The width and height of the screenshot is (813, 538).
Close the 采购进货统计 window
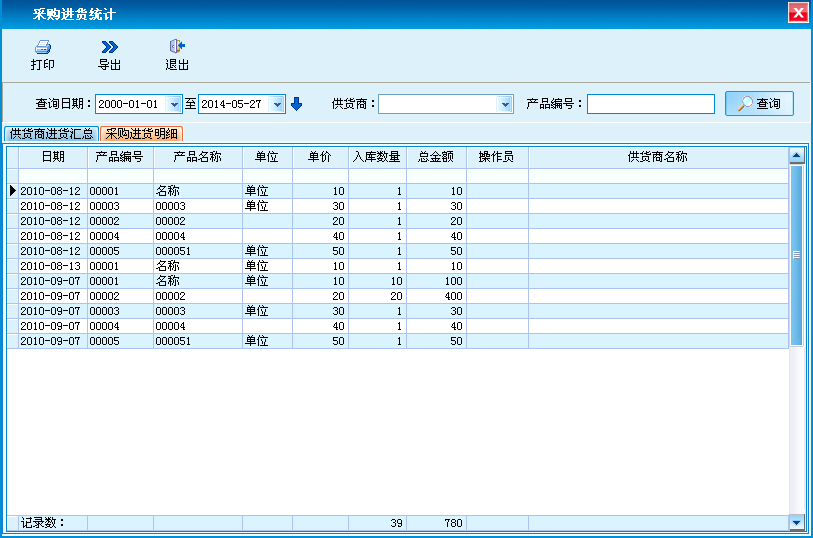point(797,13)
